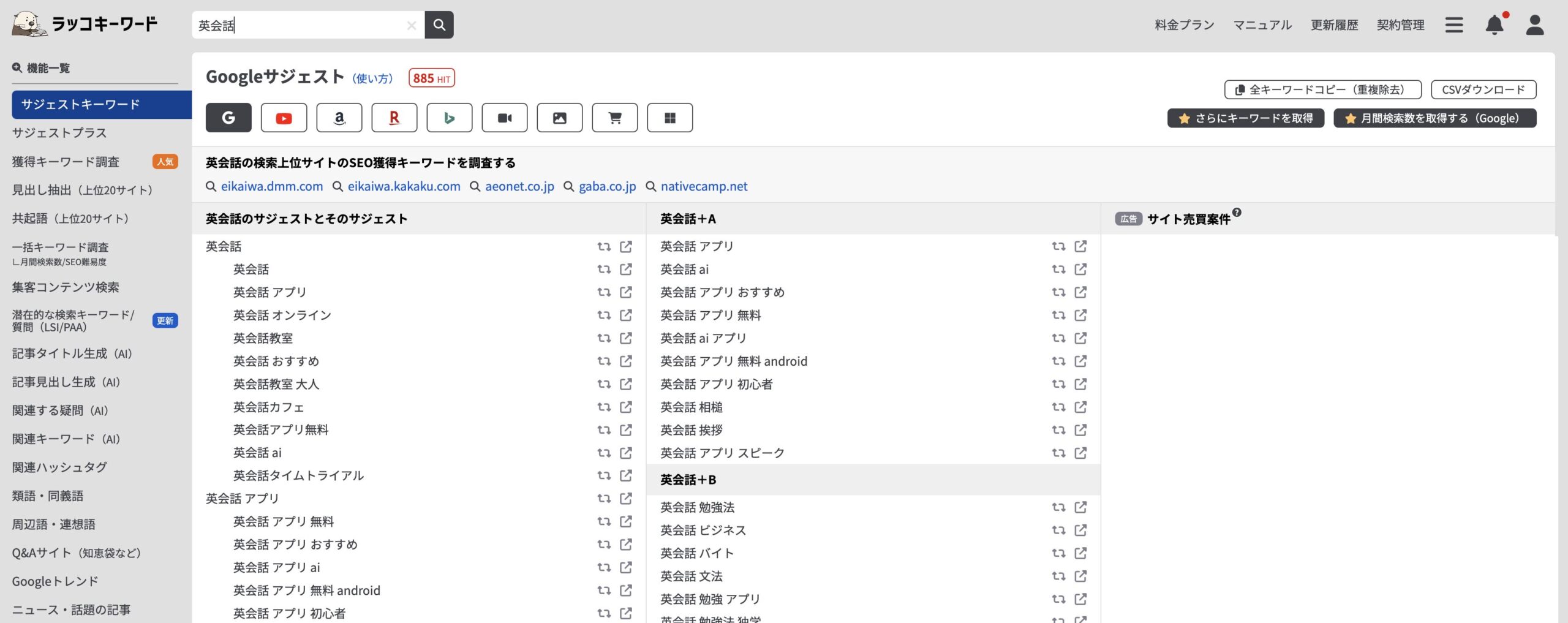This screenshot has width=1568, height=623.
Task: Open Googleトレンド in sidebar
Action: pos(55,581)
